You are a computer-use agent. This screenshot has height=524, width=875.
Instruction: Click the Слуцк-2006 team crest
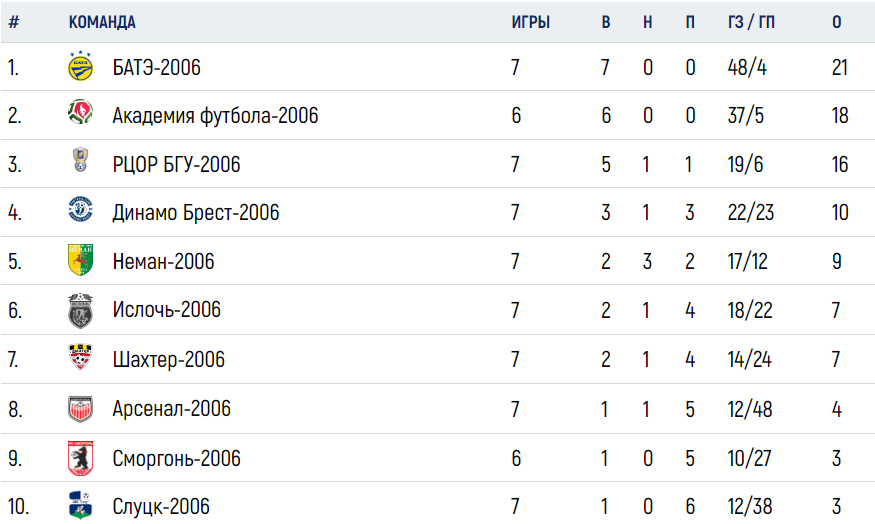(80, 505)
